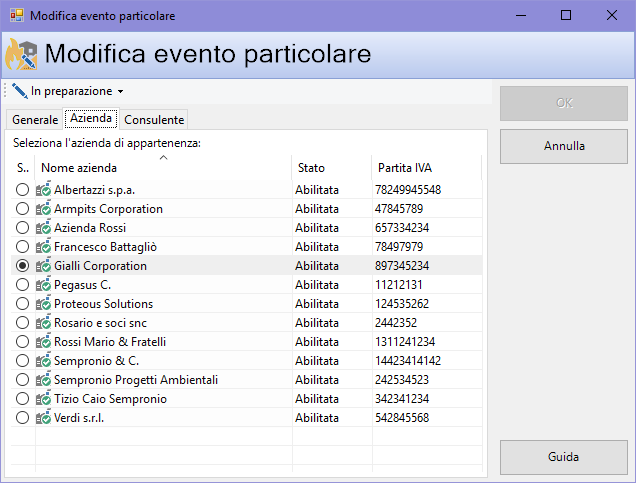
Task: Click the company icon beside Albertazzi s.p.a.
Action: 43,189
